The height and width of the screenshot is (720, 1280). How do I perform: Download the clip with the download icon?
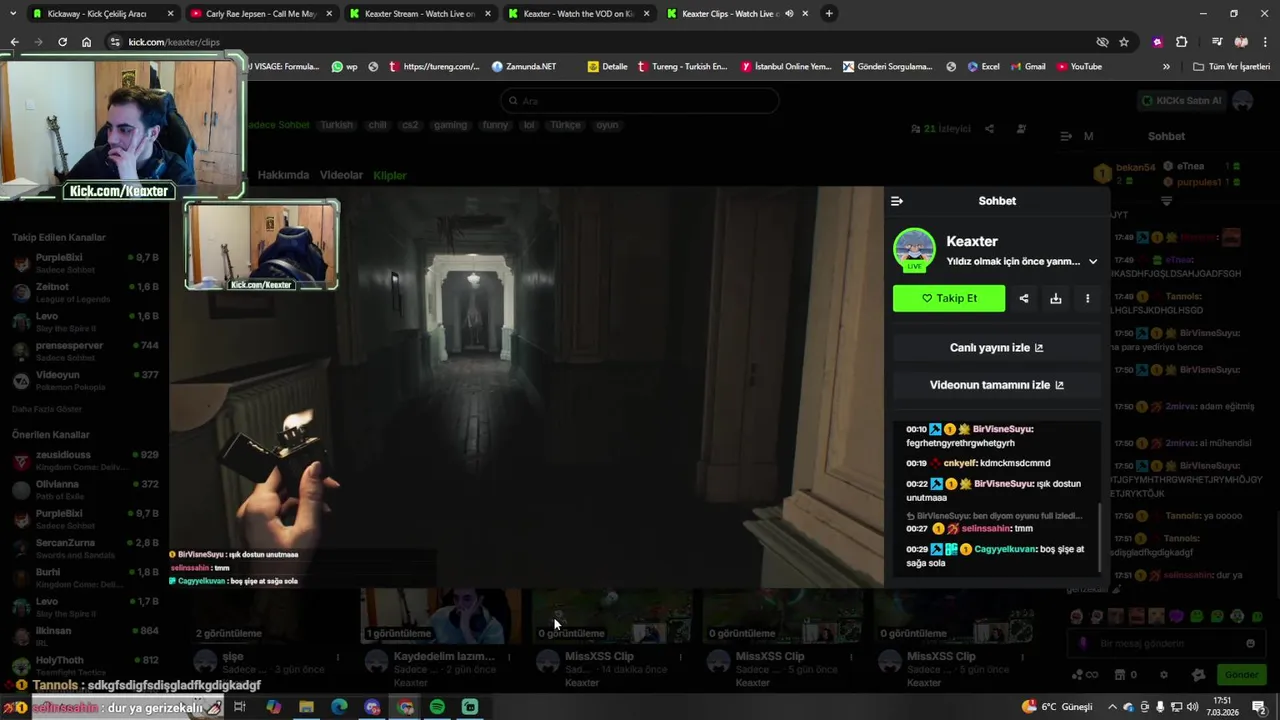(x=1055, y=298)
